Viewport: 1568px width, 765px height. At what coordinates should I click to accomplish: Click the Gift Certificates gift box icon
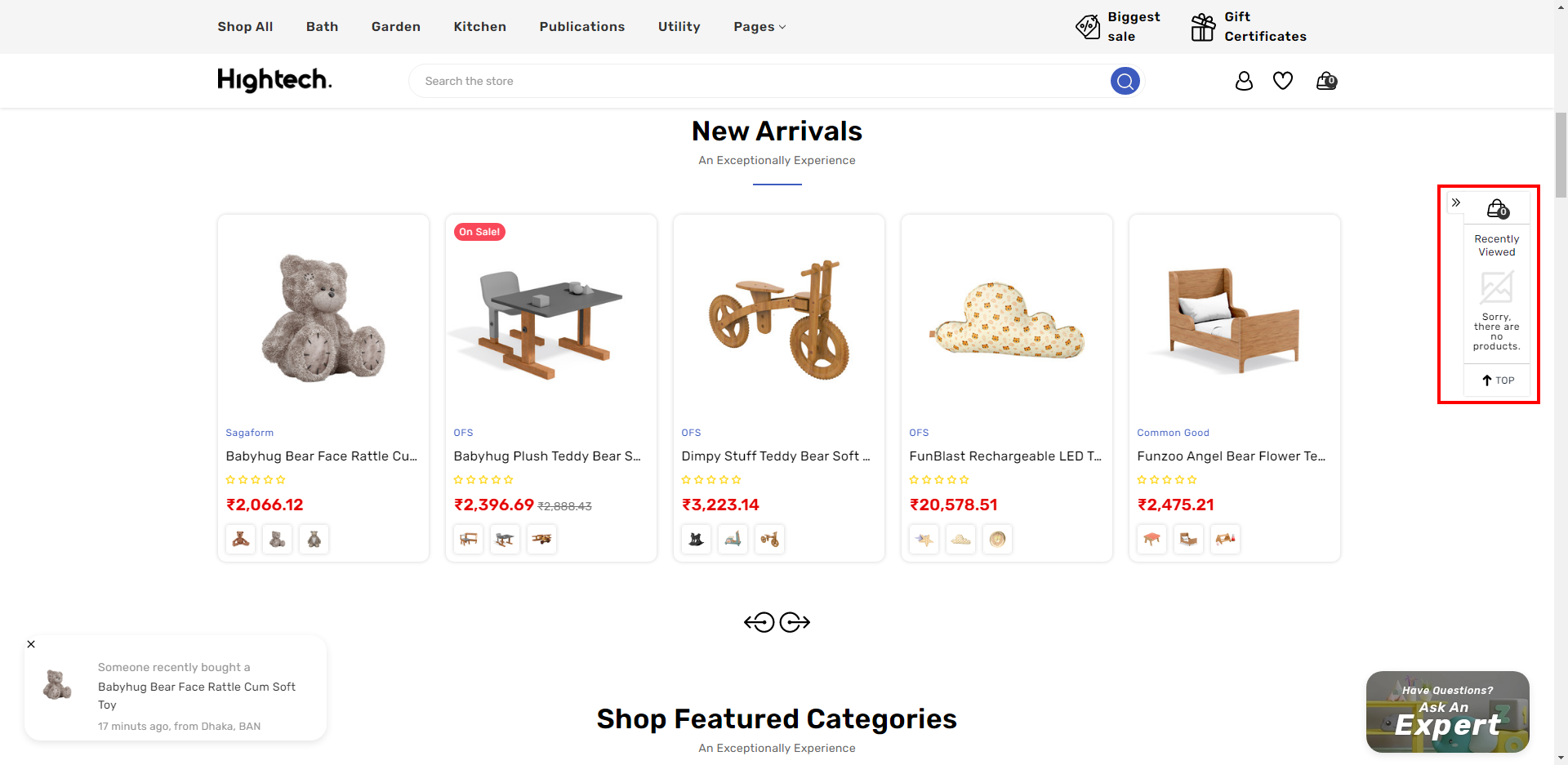1202,27
